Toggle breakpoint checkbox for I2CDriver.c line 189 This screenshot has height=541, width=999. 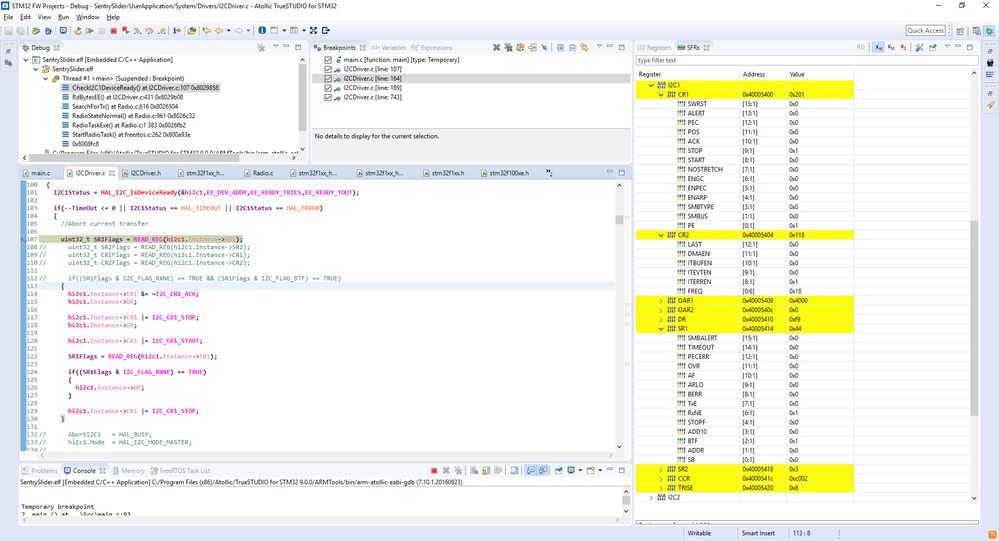point(328,88)
